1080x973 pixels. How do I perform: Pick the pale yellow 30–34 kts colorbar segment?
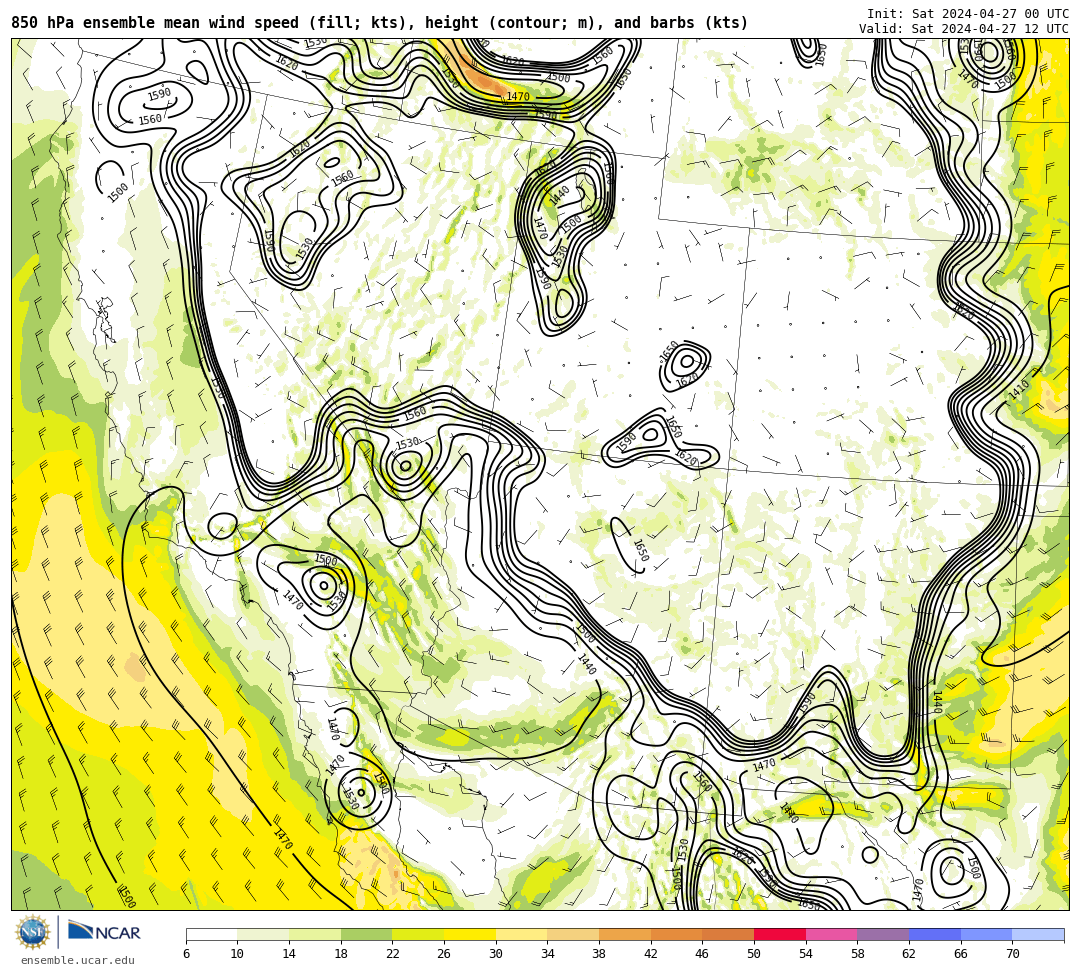521,934
